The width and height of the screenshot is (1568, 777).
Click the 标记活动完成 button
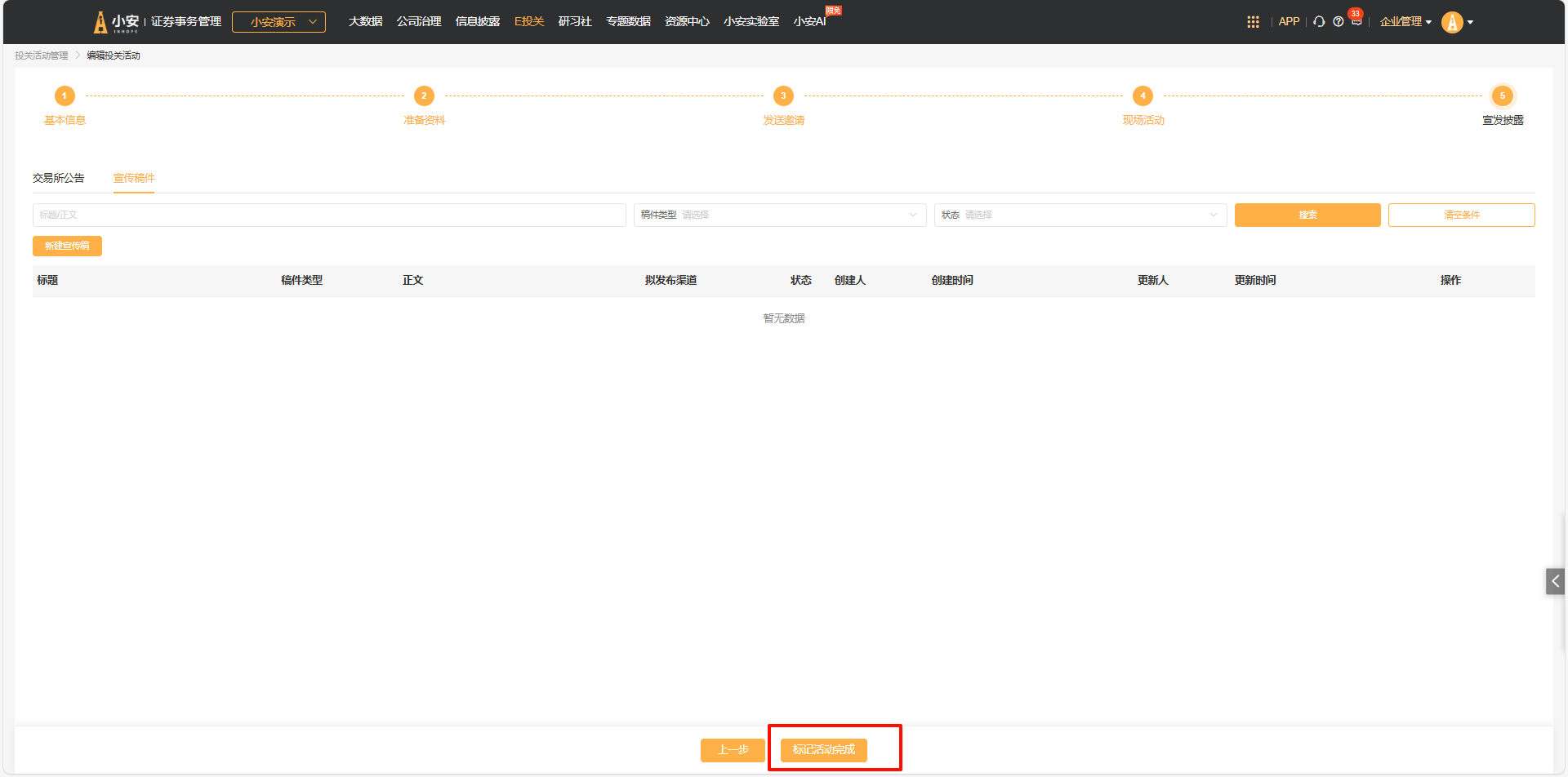tap(824, 750)
